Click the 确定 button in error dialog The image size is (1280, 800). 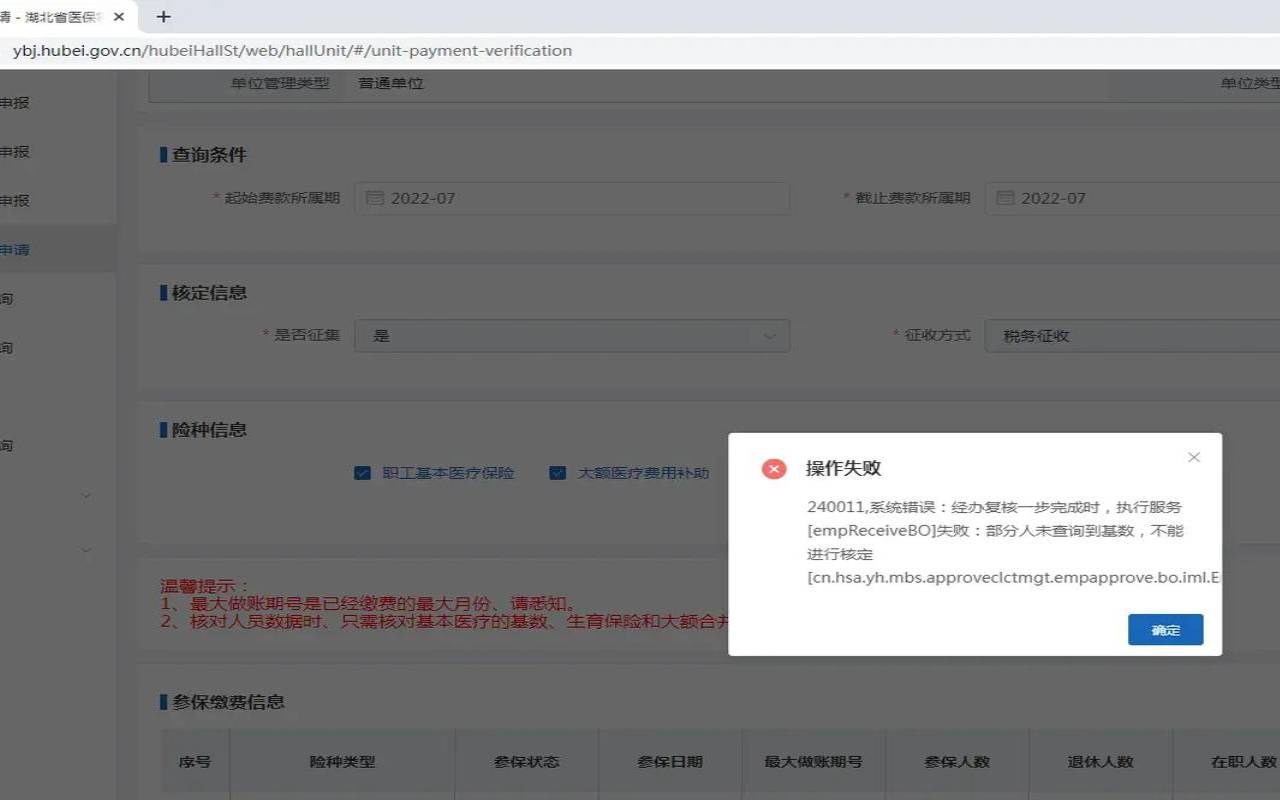click(1165, 630)
